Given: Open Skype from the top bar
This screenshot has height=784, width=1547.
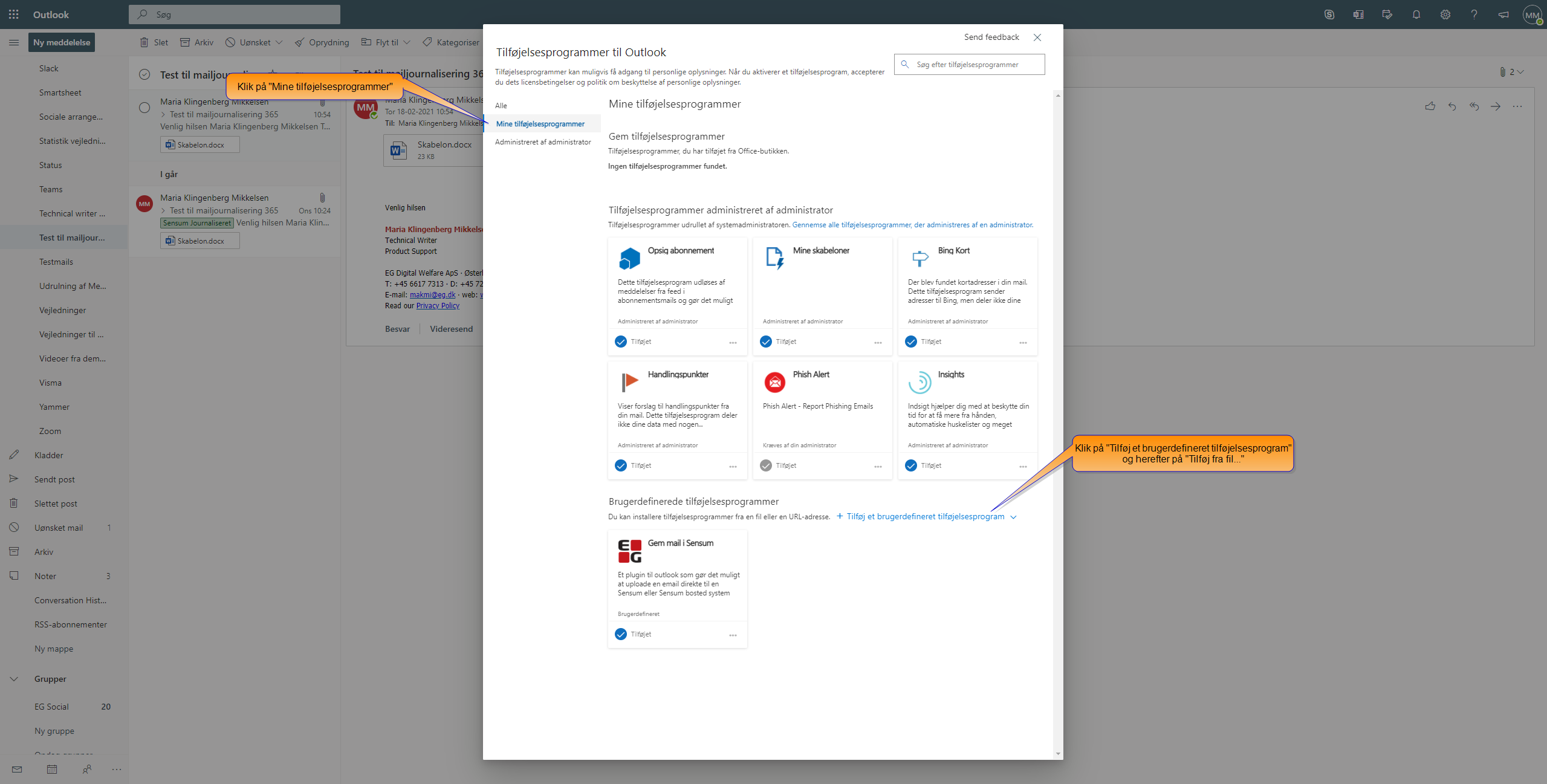Looking at the screenshot, I should pyautogui.click(x=1329, y=14).
